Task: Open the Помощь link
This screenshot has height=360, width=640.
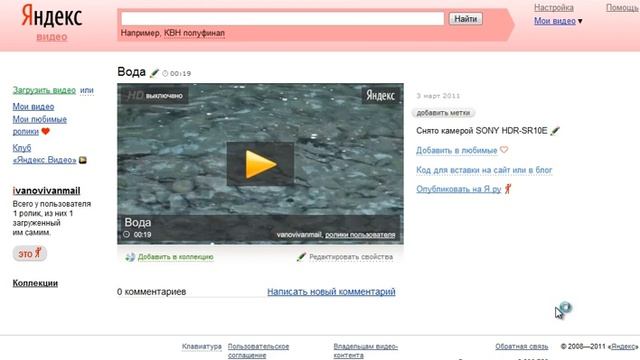Action: (622, 7)
